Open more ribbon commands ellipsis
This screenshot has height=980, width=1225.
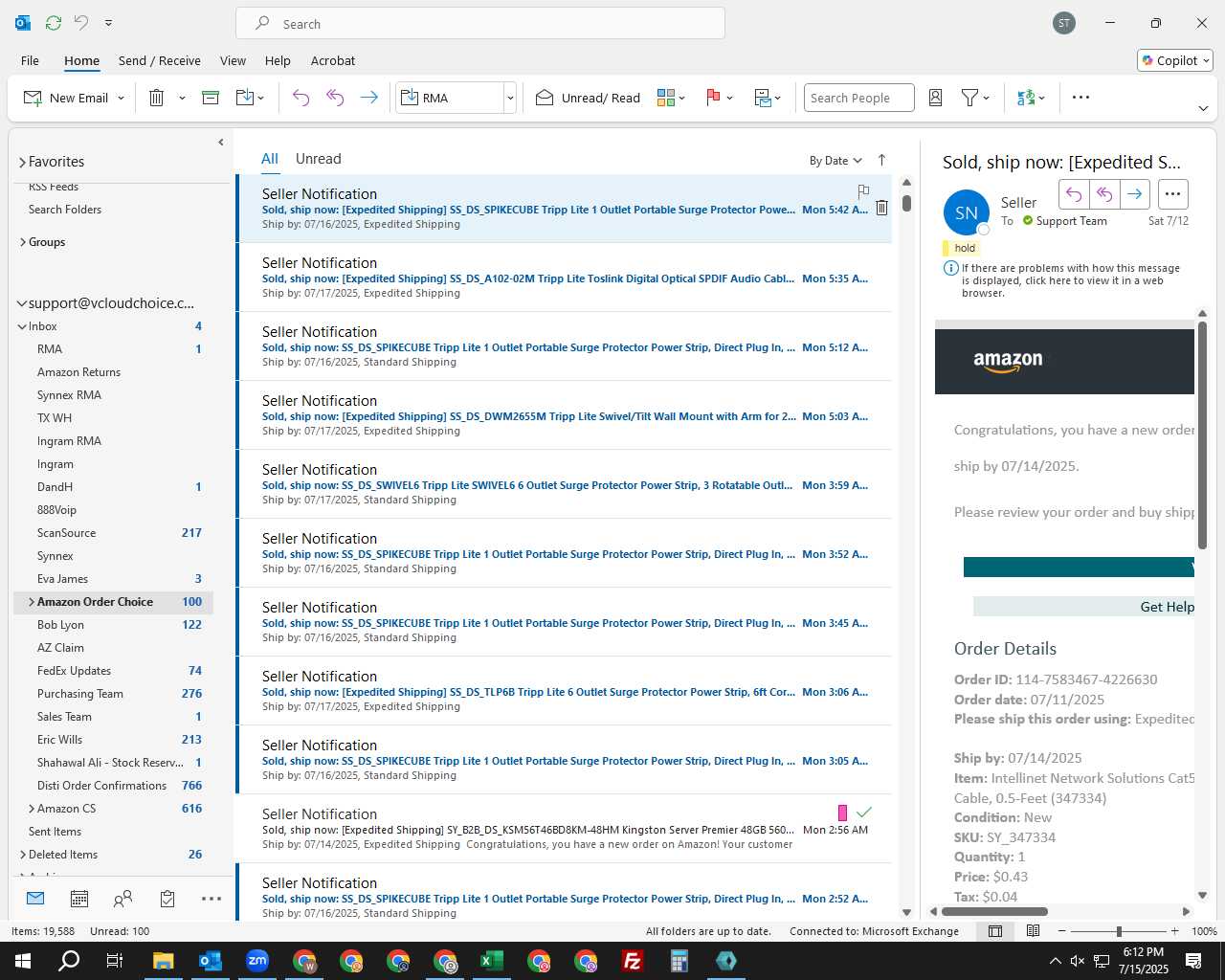point(1080,98)
